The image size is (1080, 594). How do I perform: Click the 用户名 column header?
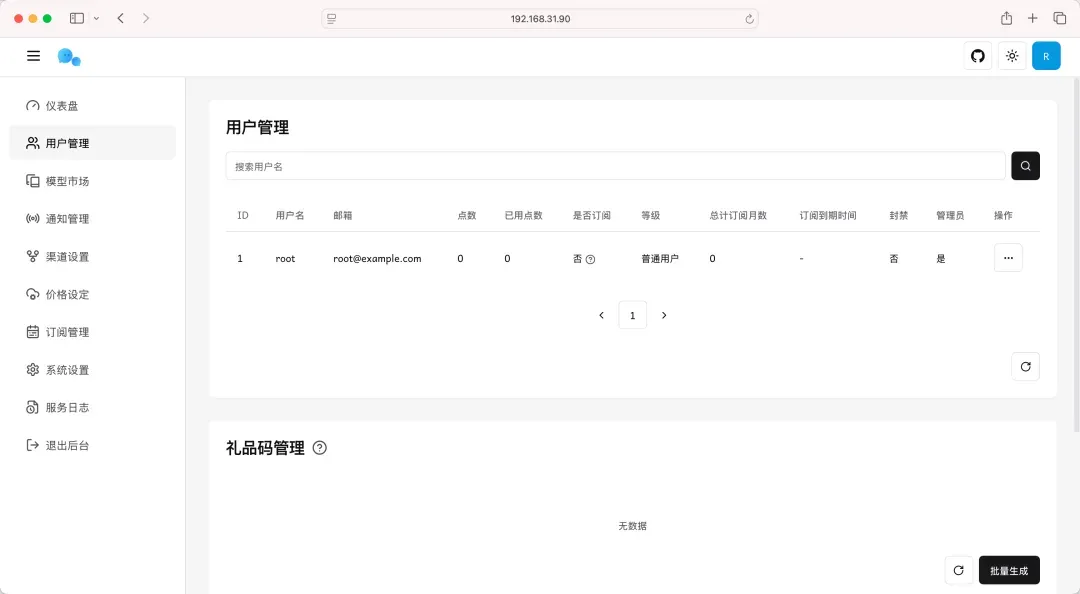tap(290, 216)
